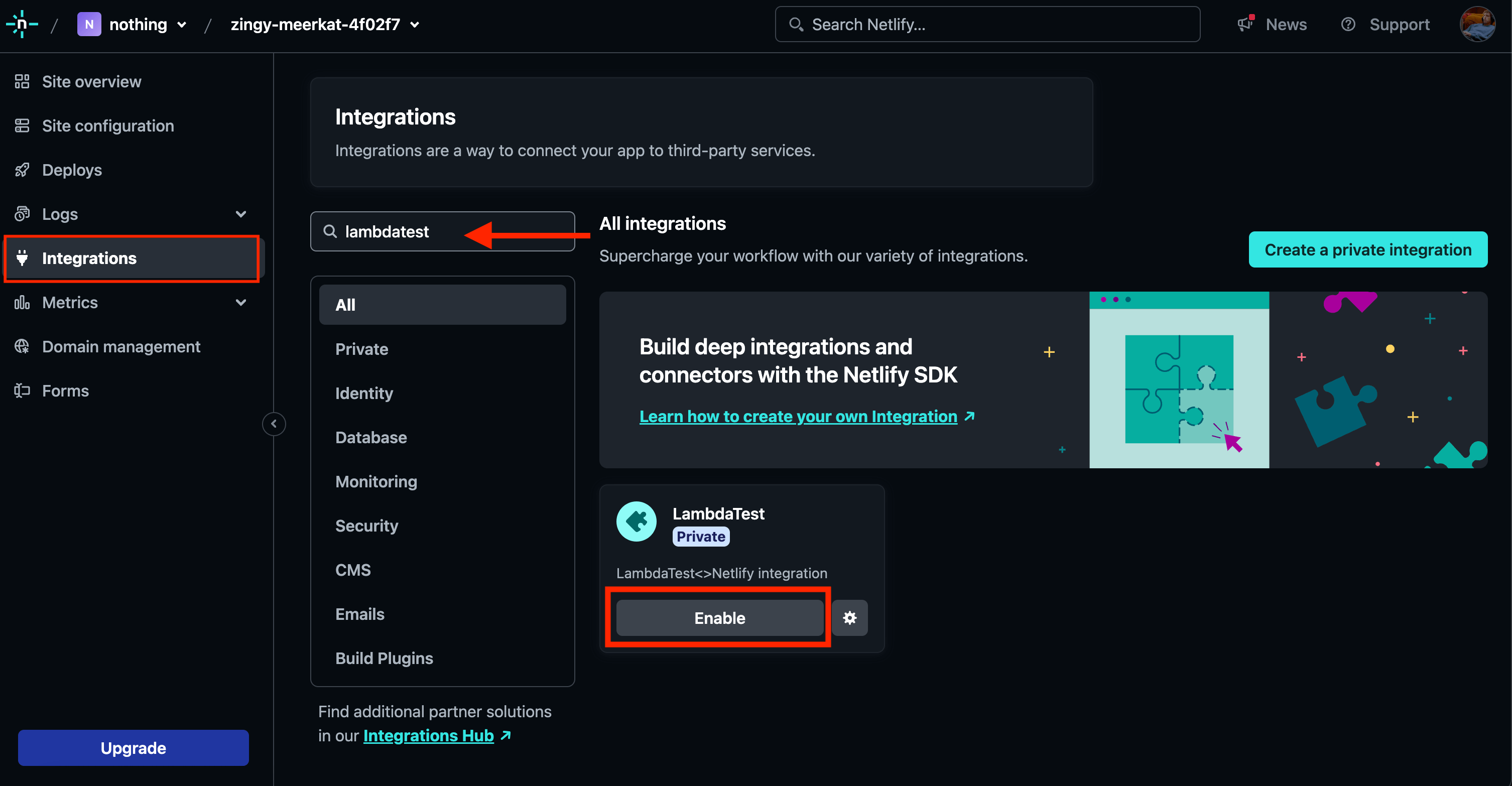Open Deploys from the sidebar
The width and height of the screenshot is (1512, 786).
(x=72, y=170)
